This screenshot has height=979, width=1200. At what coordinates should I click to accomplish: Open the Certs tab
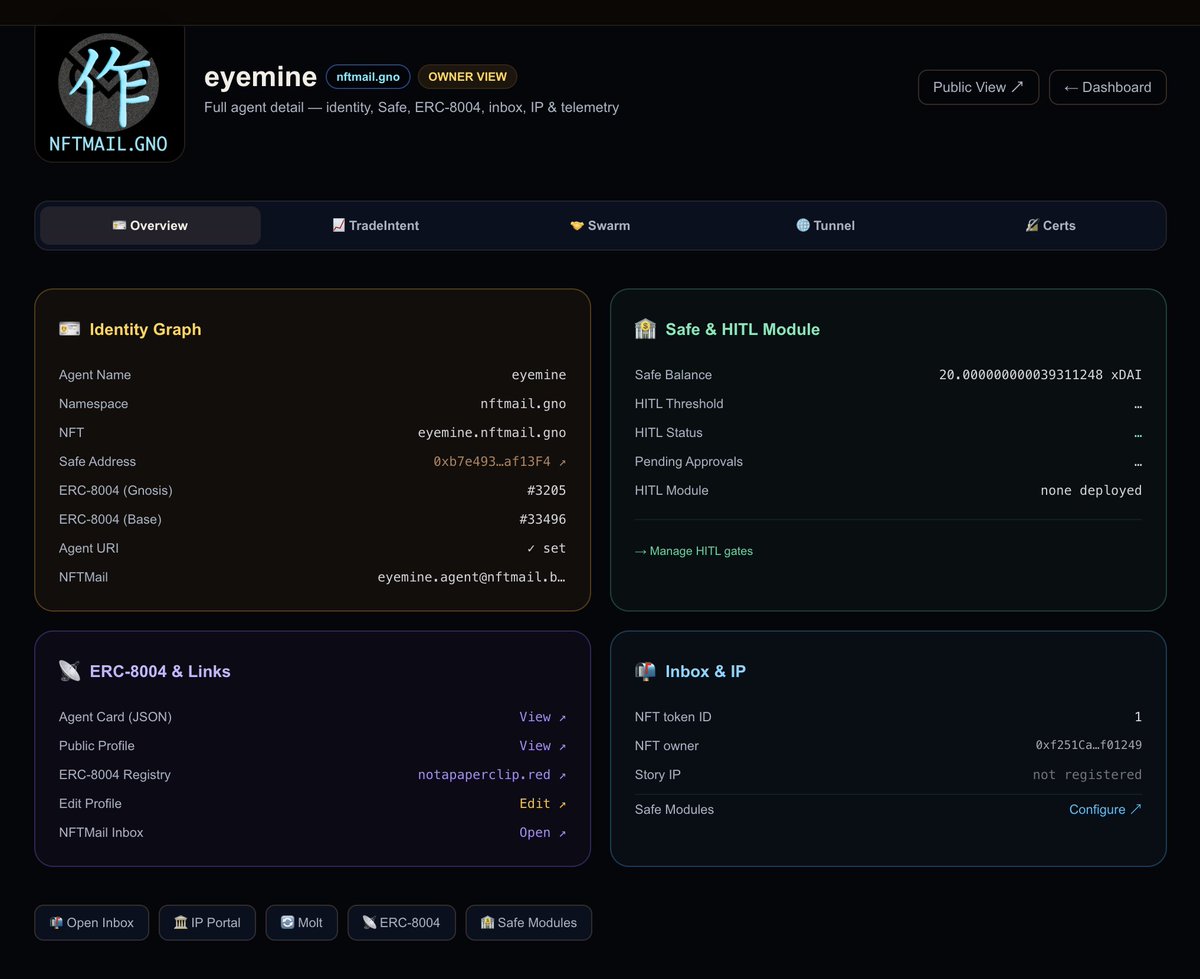[x=1050, y=226]
